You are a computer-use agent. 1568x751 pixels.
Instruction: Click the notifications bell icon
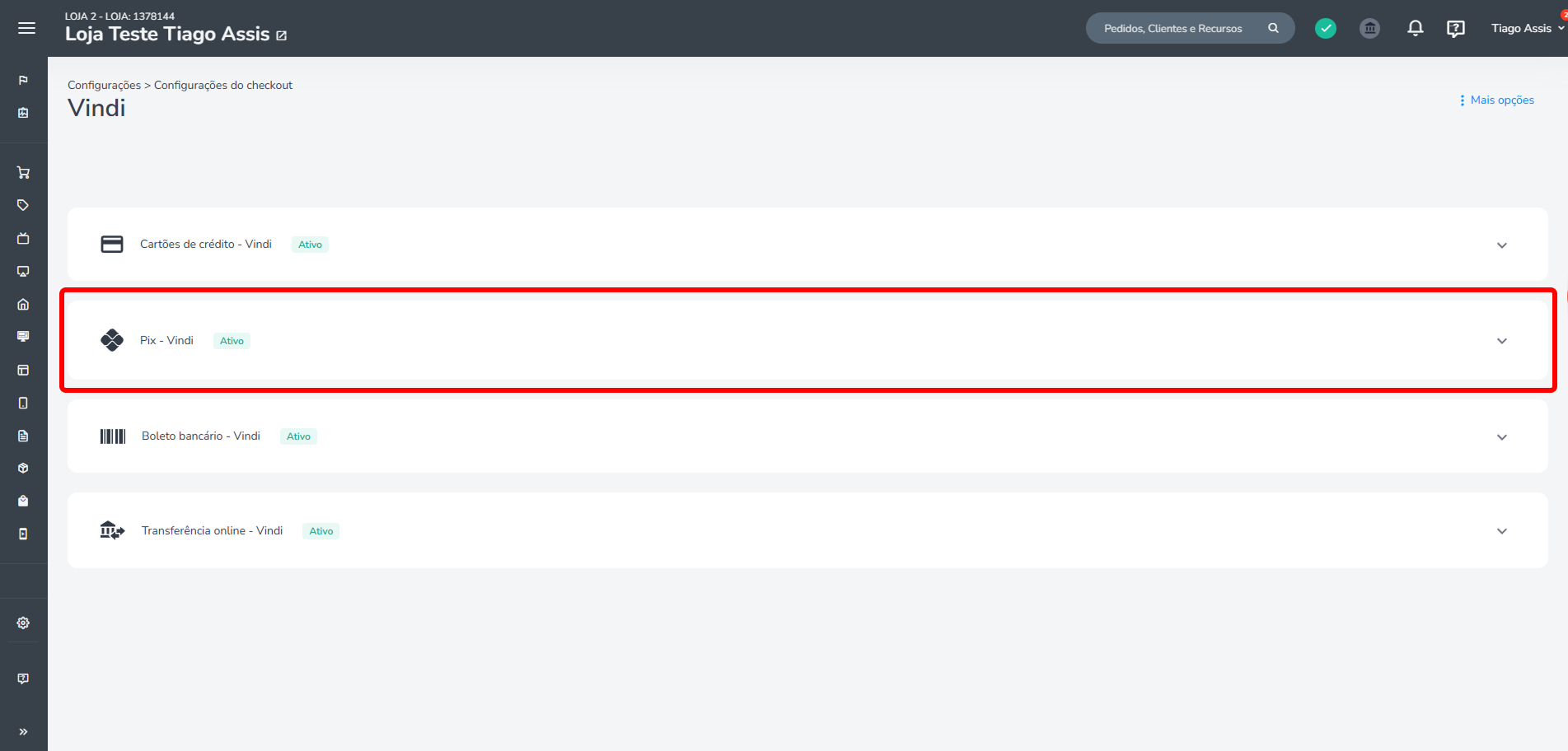1415,28
